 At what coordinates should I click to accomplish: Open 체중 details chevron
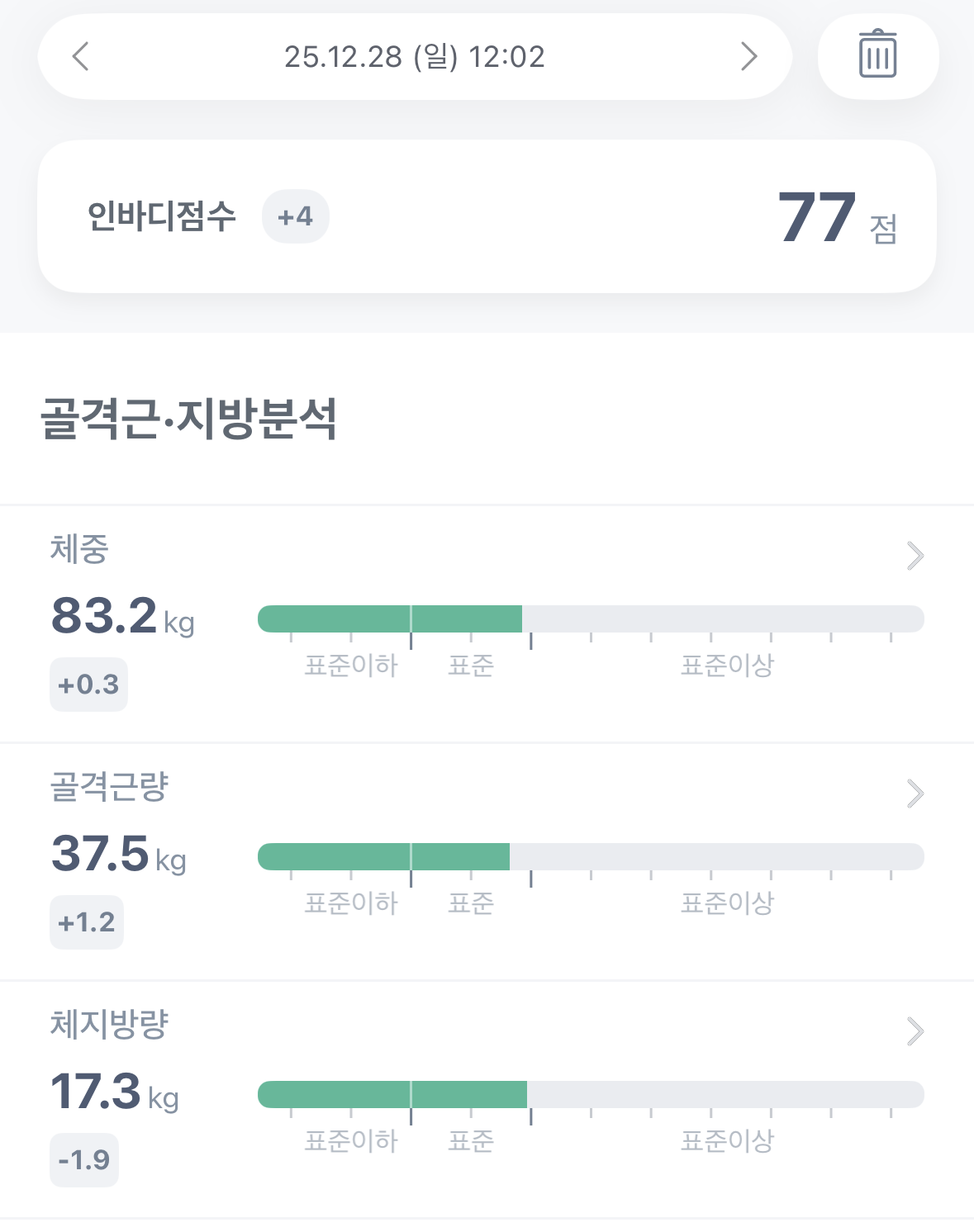(x=915, y=556)
